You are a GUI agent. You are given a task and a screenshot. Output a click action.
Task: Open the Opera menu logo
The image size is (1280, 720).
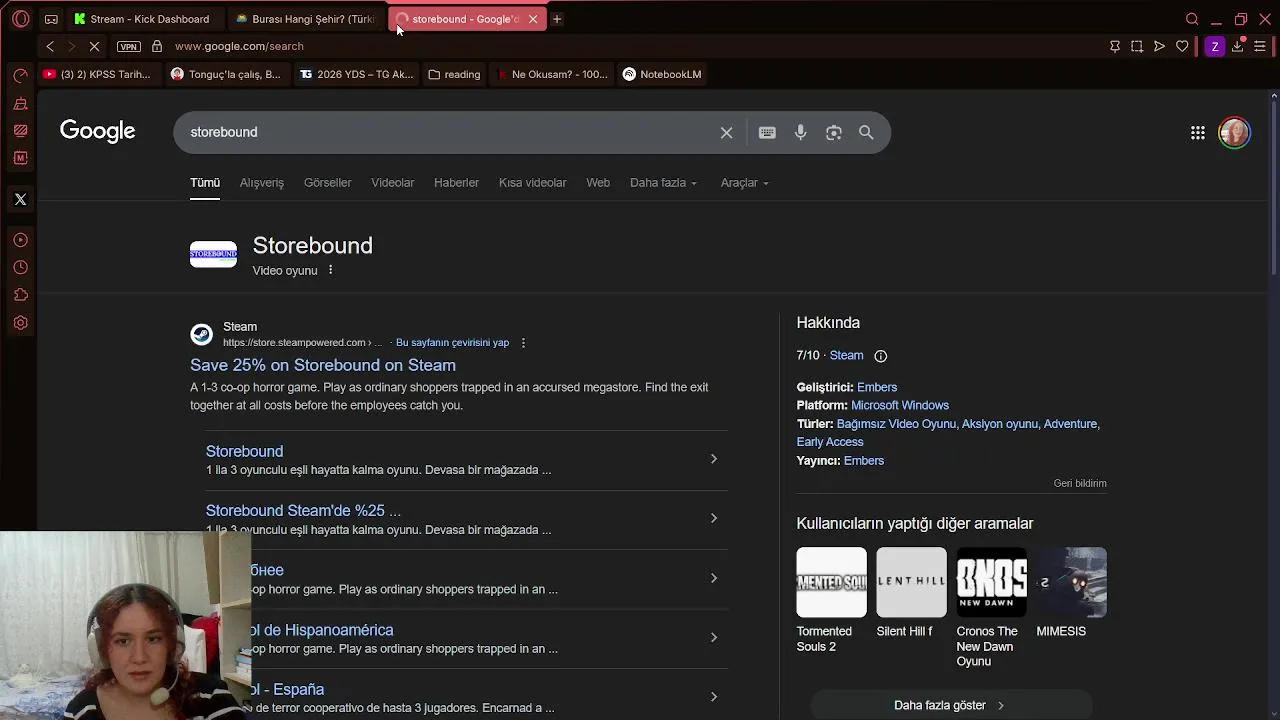(x=21, y=19)
